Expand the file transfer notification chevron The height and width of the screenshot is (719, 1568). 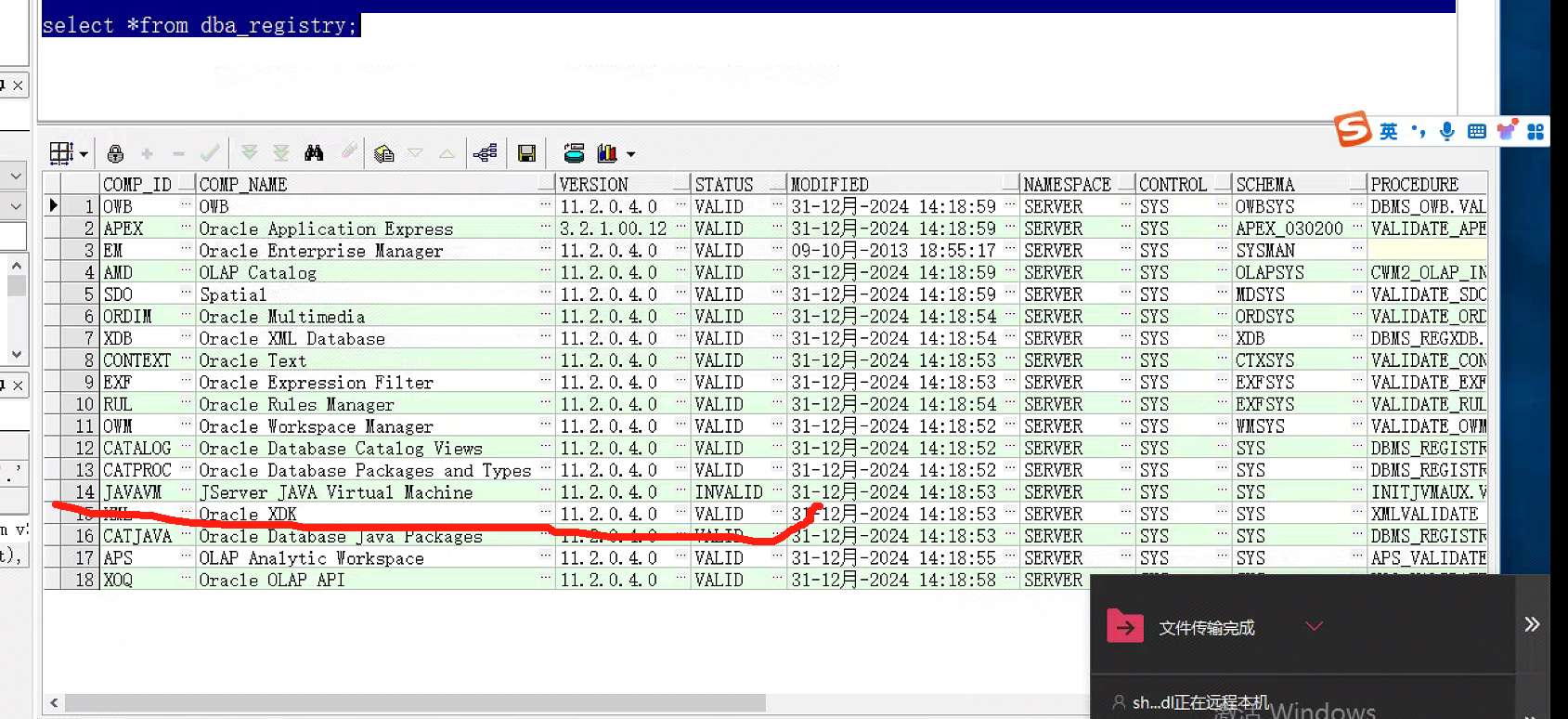click(1314, 626)
